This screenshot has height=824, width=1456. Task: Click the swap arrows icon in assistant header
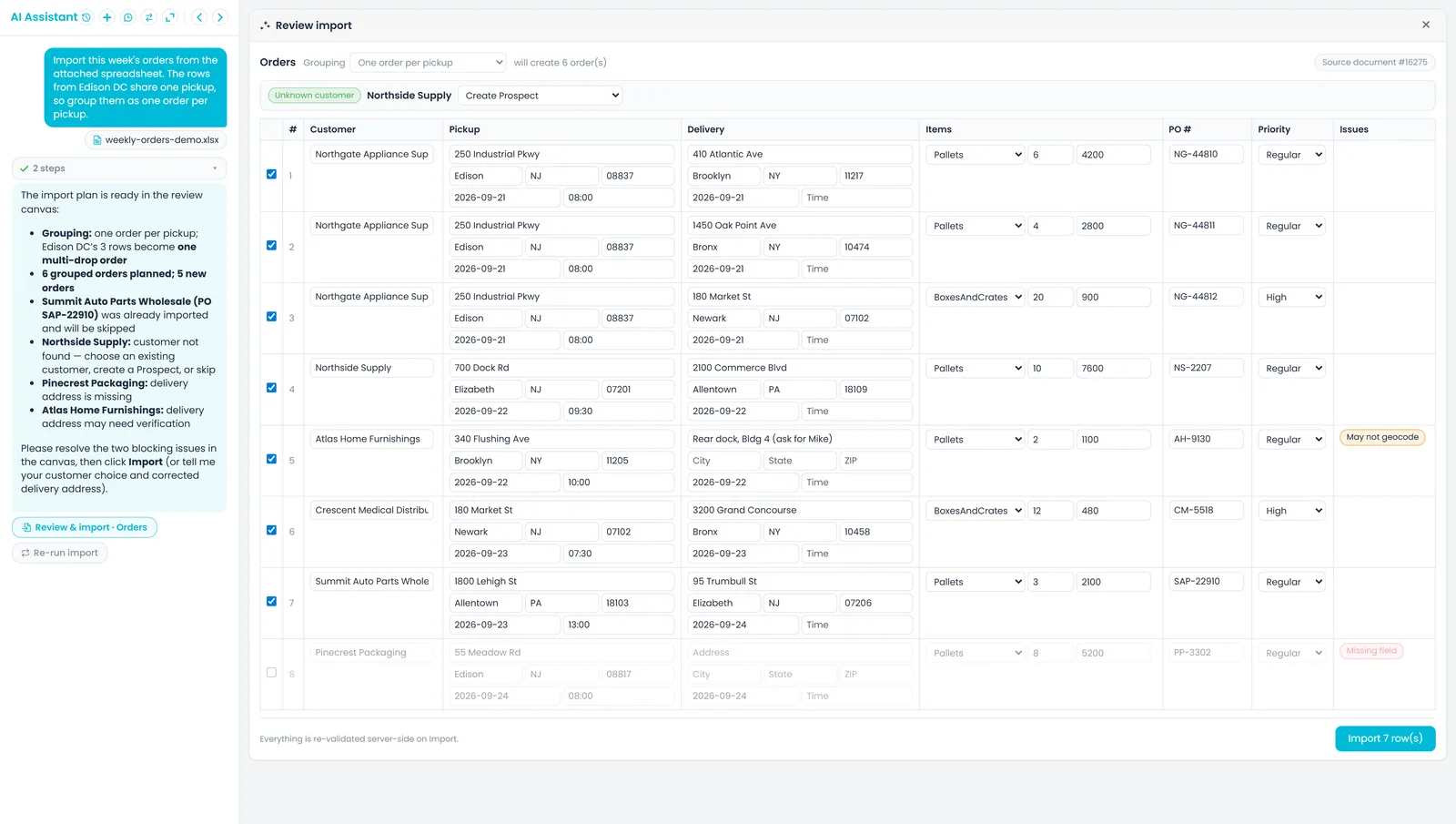point(149,17)
